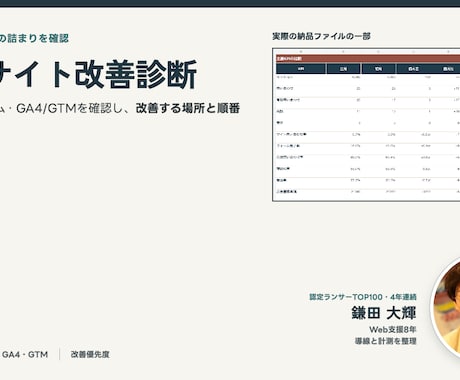Click the subtitle text GA4/GTMを確認し
This screenshot has height=380, width=460.
pyautogui.click(x=70, y=108)
